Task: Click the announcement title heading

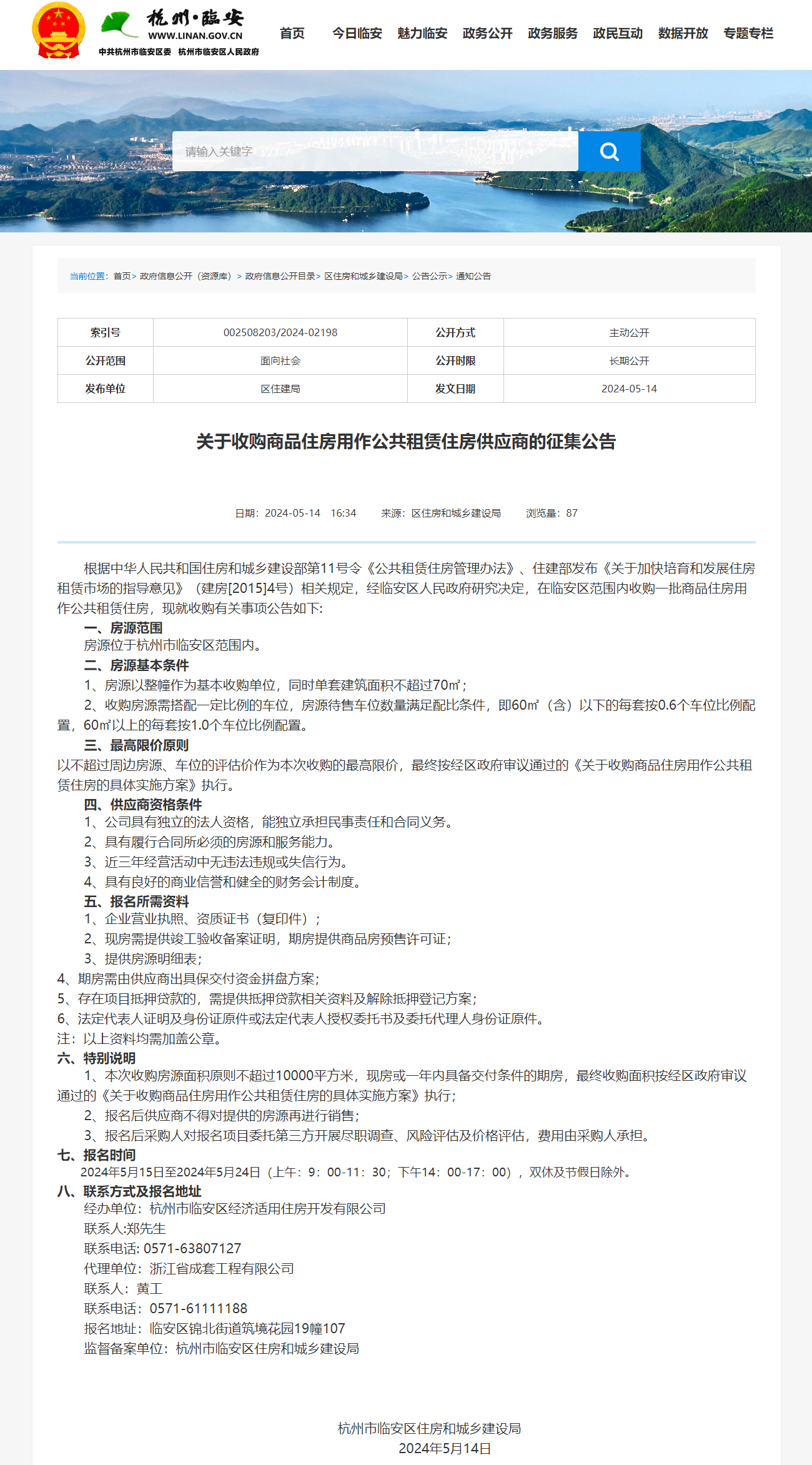Action: 406,442
